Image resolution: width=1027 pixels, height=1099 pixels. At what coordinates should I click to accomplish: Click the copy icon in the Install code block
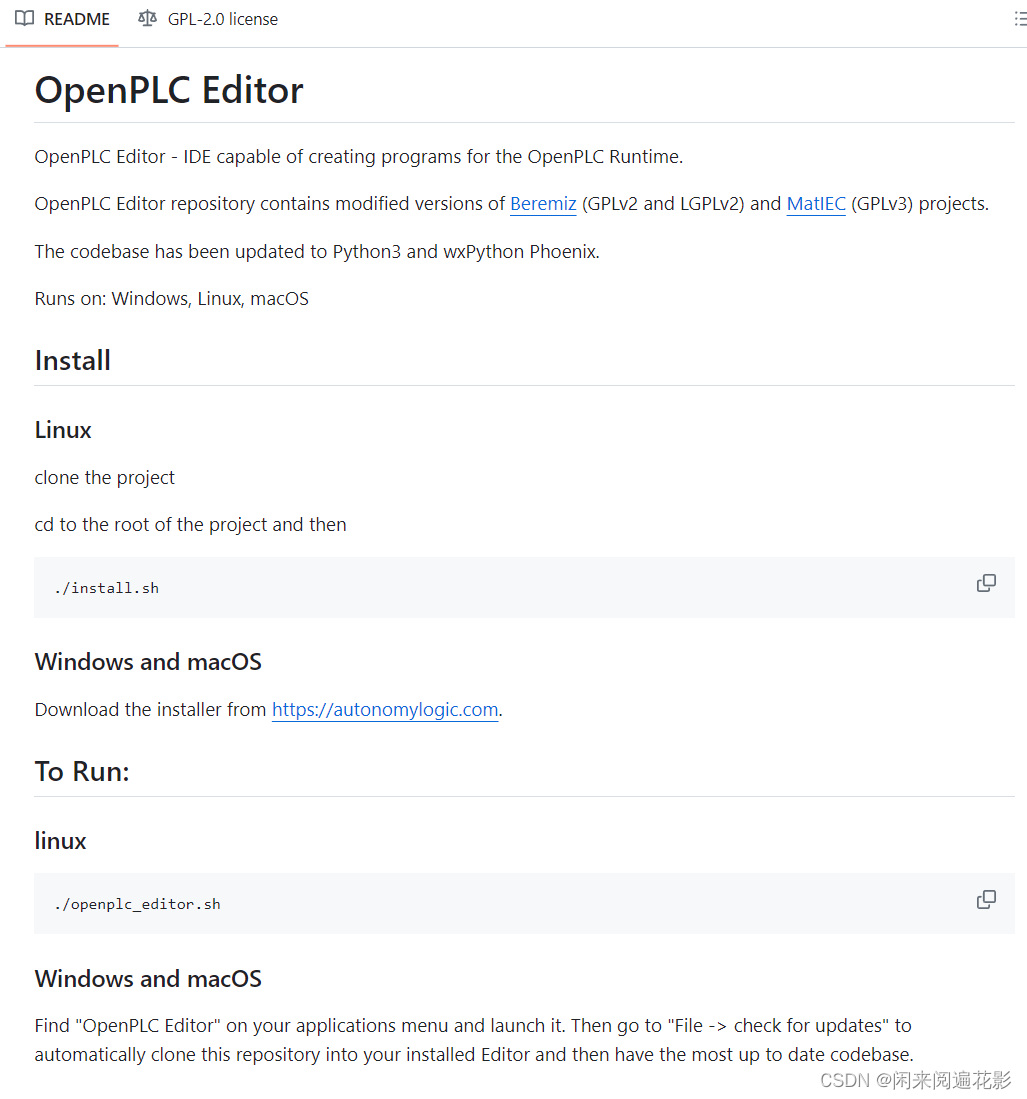click(x=986, y=583)
